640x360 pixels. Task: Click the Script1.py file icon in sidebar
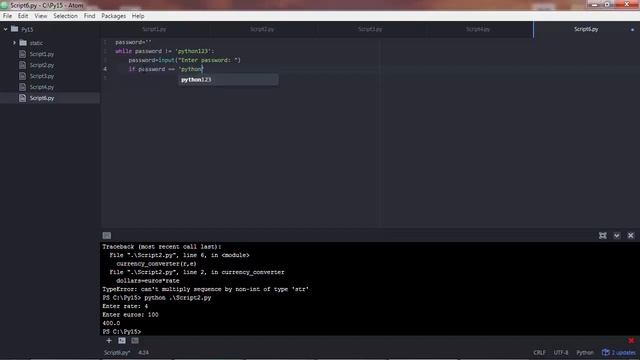22,54
